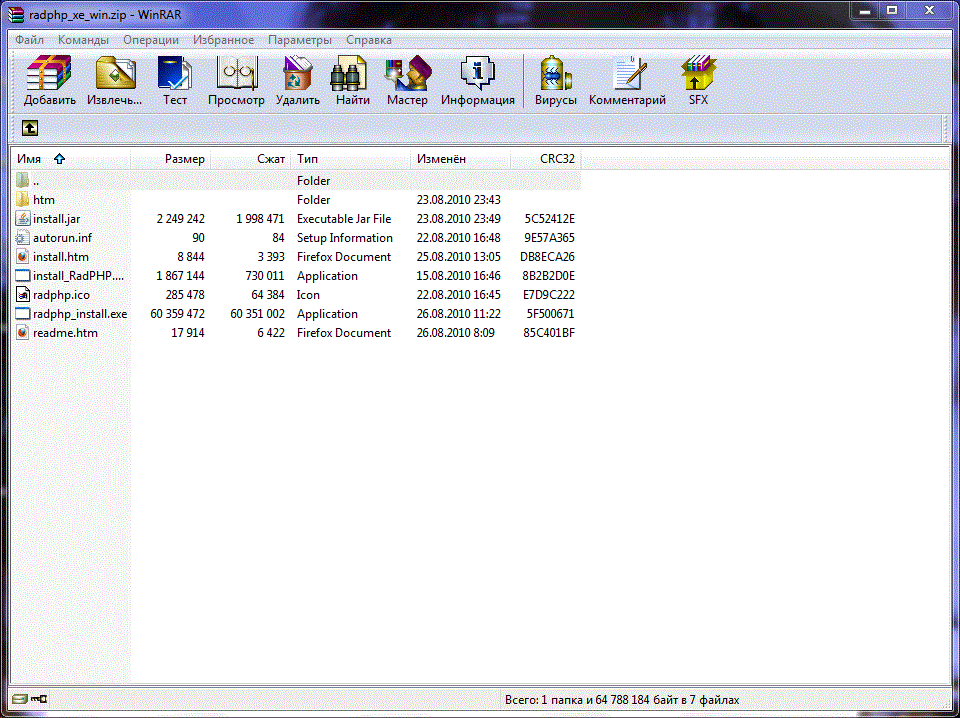This screenshot has width=960, height=718.
Task: Open the Найти (Find) binoculars tool
Action: coord(353,81)
